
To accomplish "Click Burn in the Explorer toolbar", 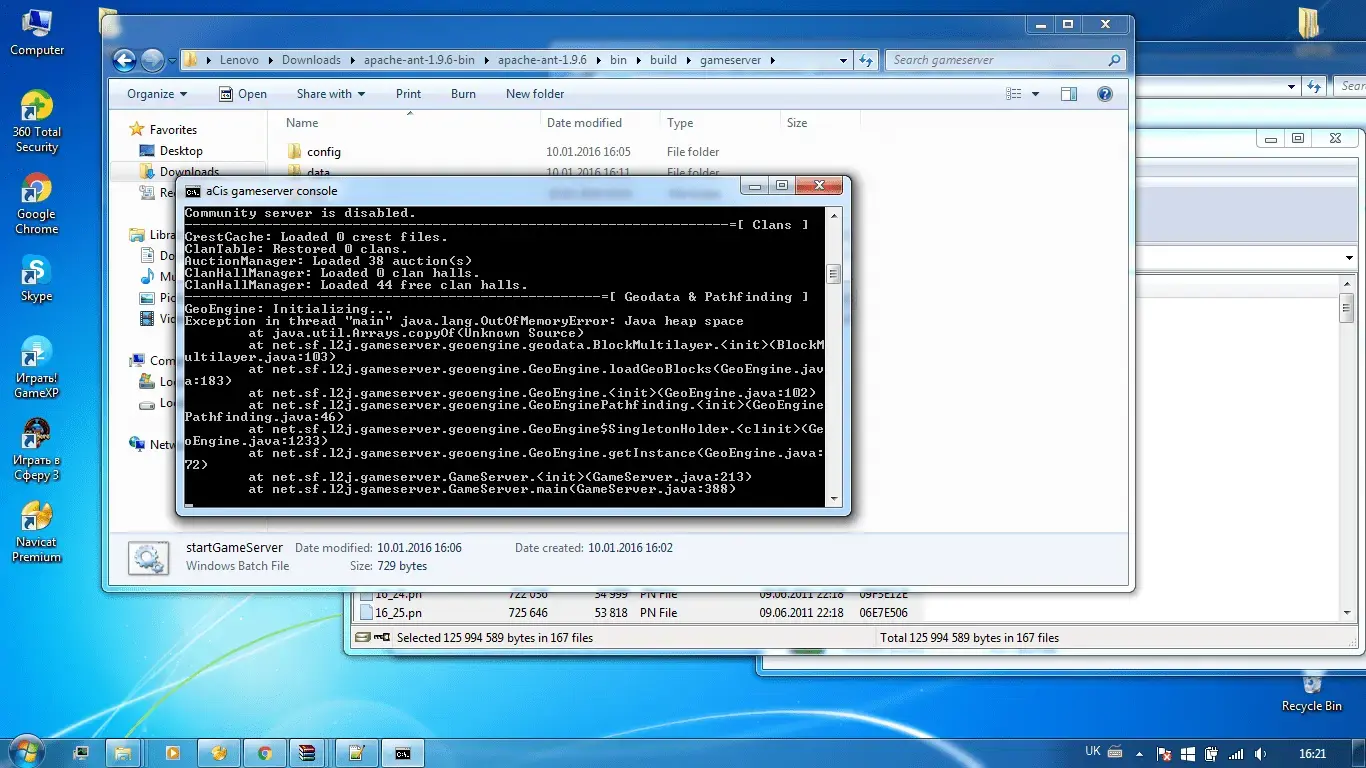I will click(463, 94).
